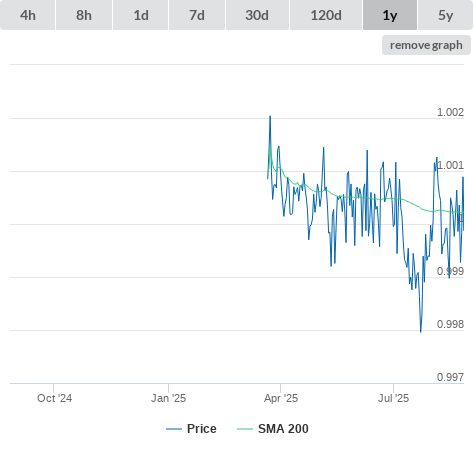Click the active 1y range tab
This screenshot has height=455, width=474.
[390, 15]
